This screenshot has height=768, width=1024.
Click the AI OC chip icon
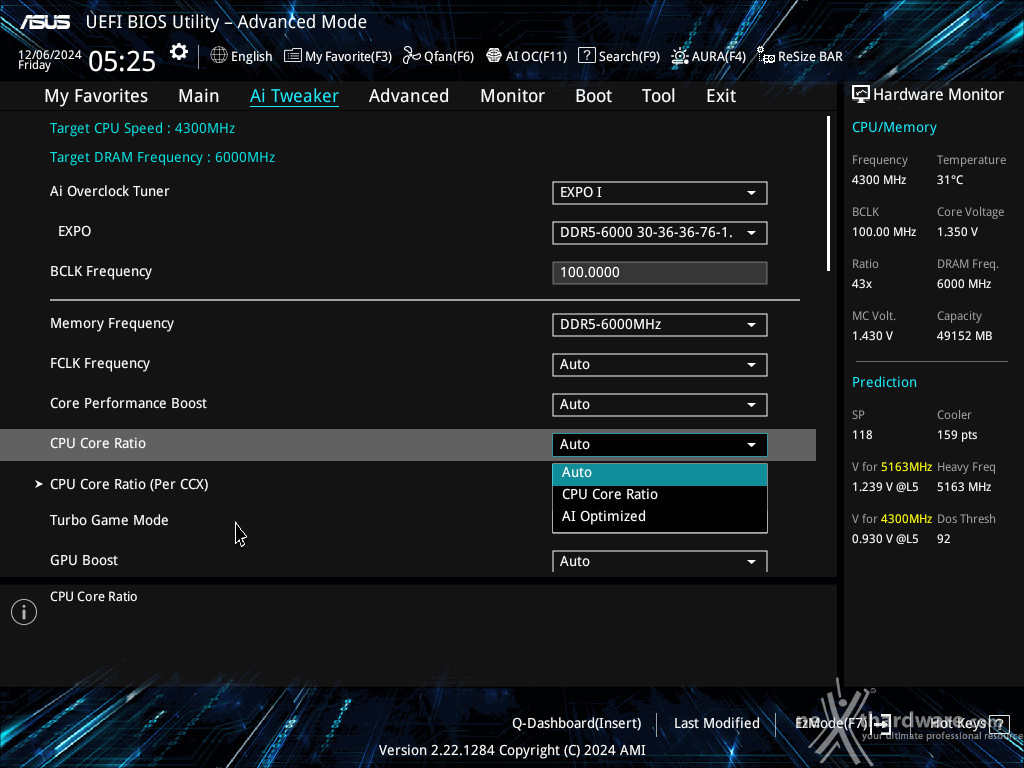coord(494,56)
